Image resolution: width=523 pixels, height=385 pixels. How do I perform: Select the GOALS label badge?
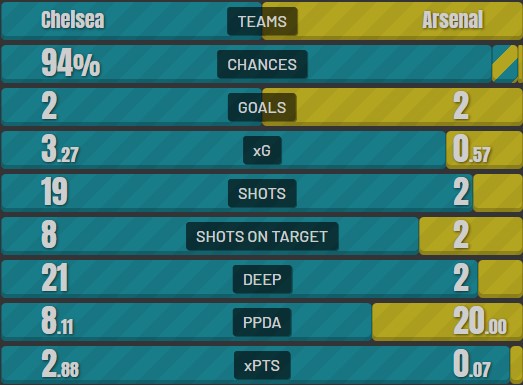point(262,107)
